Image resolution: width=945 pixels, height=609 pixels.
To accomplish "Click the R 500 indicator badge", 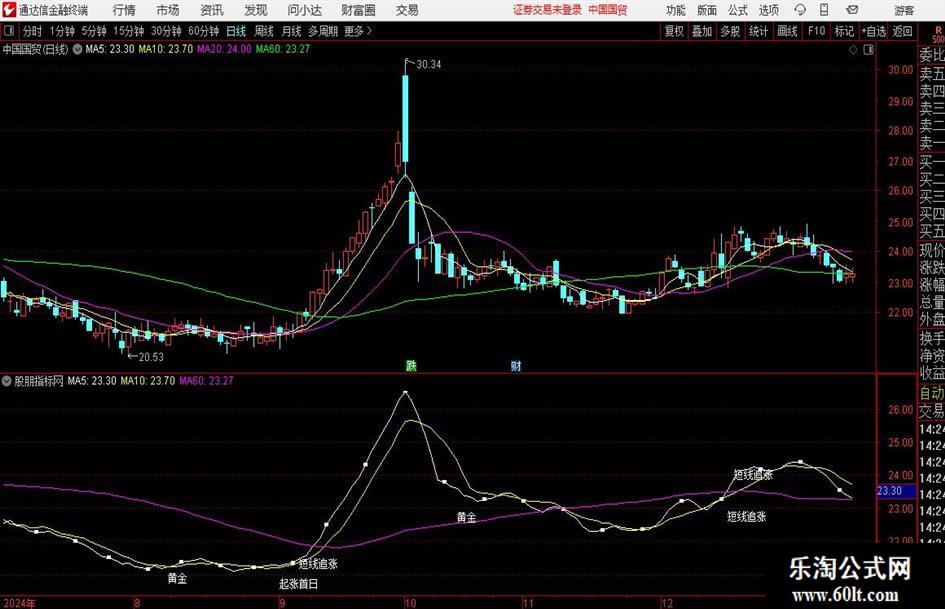I will [x=938, y=34].
